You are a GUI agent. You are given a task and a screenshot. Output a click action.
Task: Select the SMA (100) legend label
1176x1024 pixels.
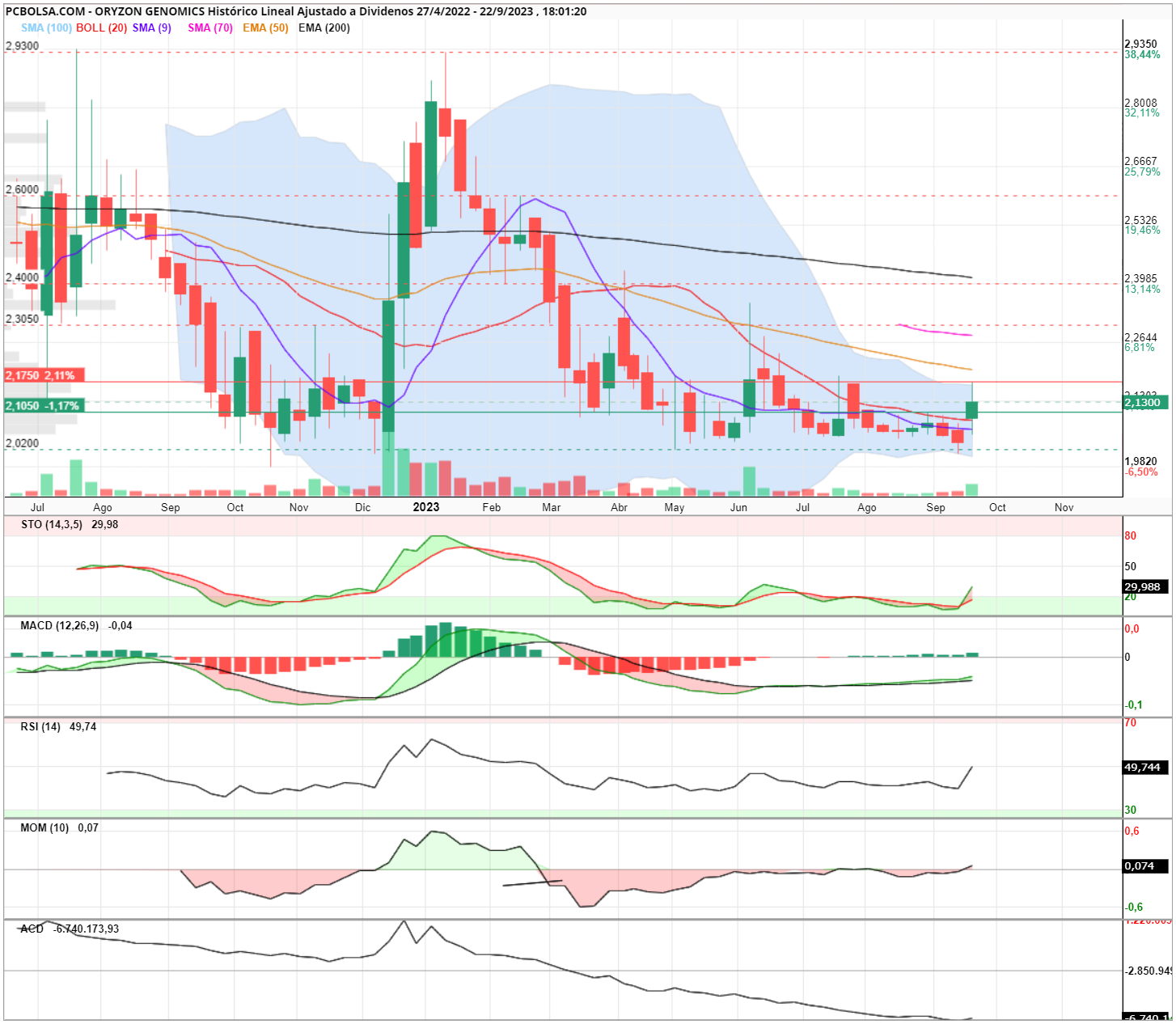46,28
